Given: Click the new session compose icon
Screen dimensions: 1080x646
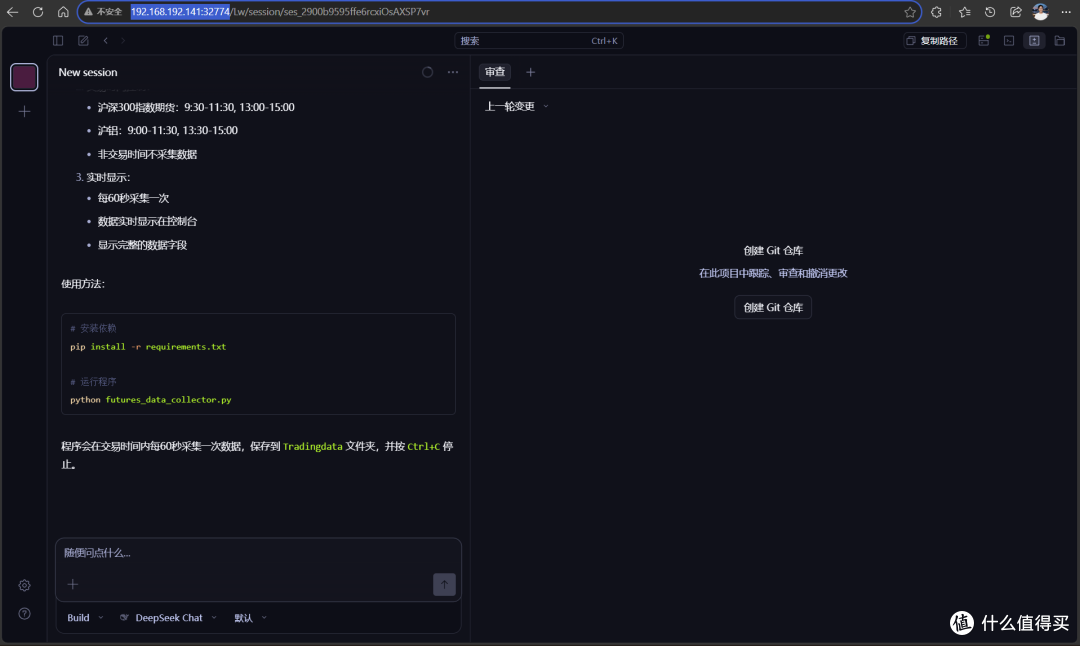Looking at the screenshot, I should coord(83,41).
